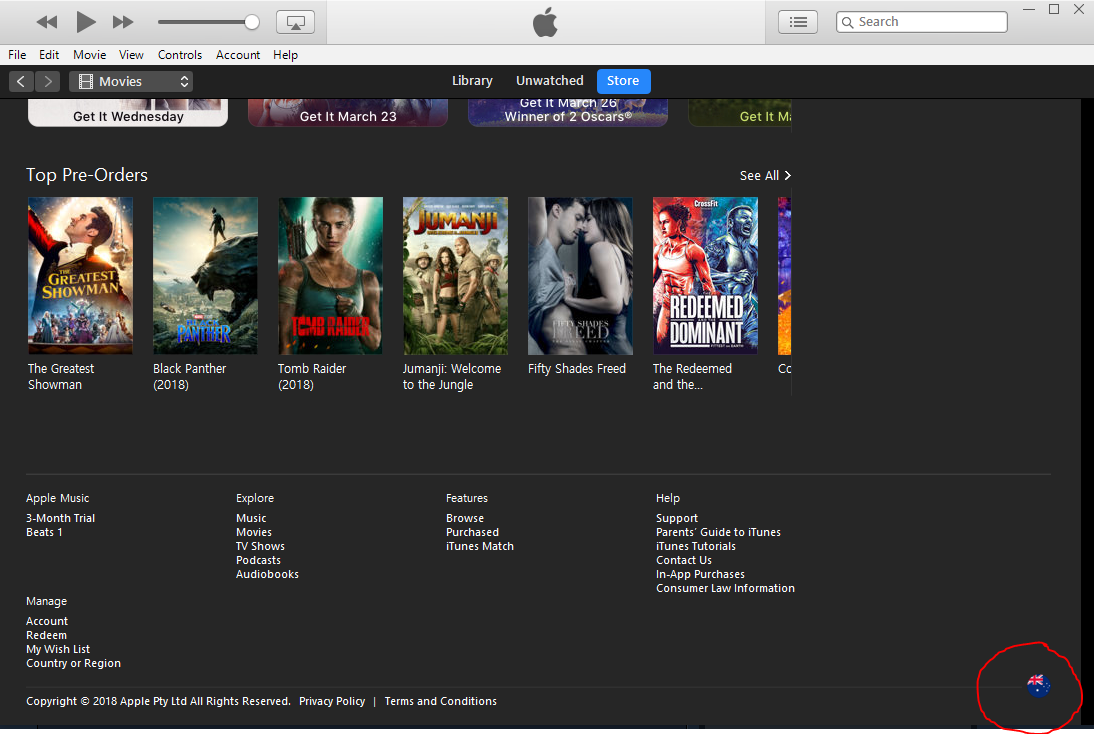Open the My Wish List link
This screenshot has width=1094, height=734.
point(58,649)
